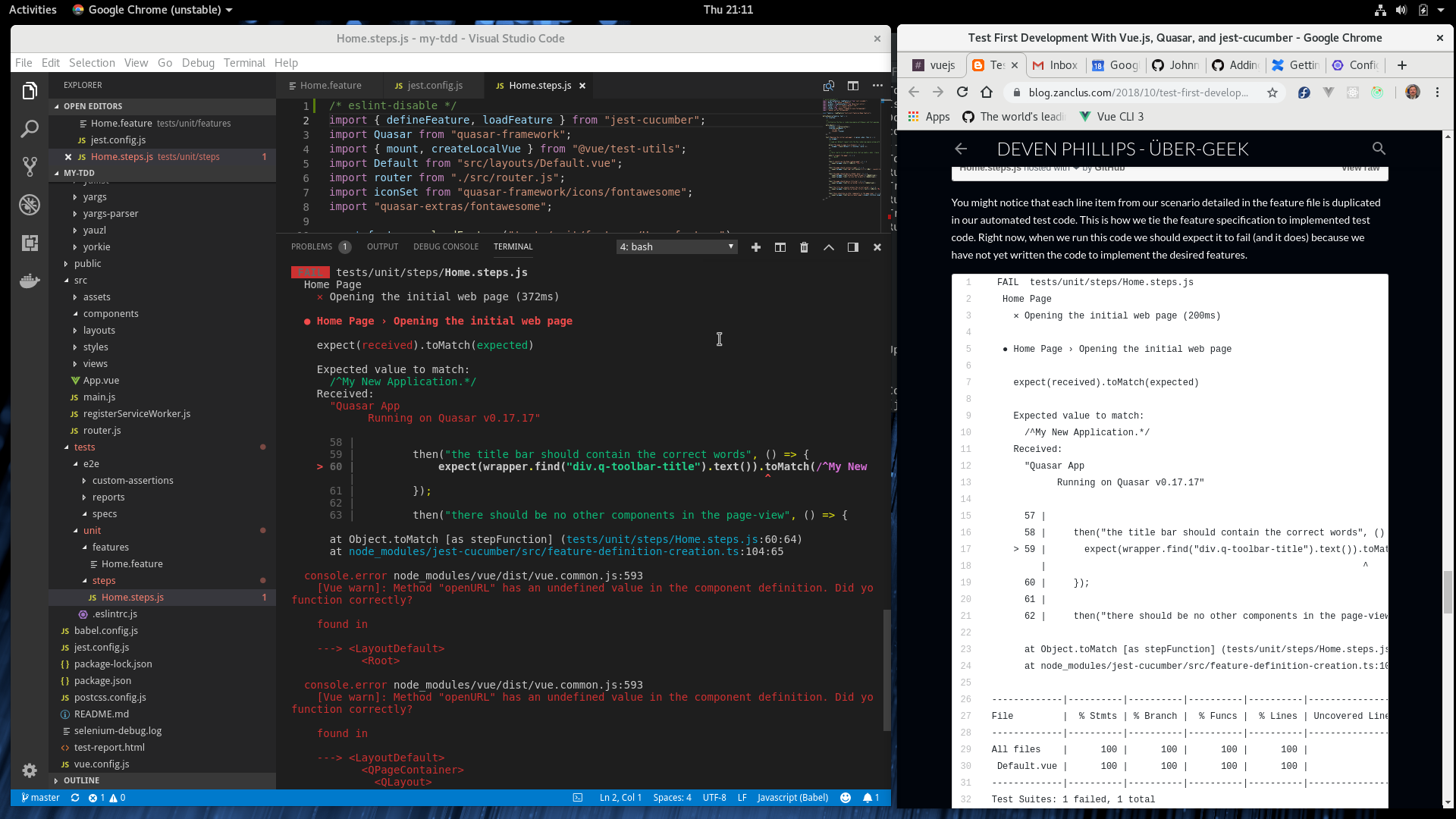The image size is (1456, 819).
Task: Toggle the feedback smiley in status bar
Action: [846, 798]
